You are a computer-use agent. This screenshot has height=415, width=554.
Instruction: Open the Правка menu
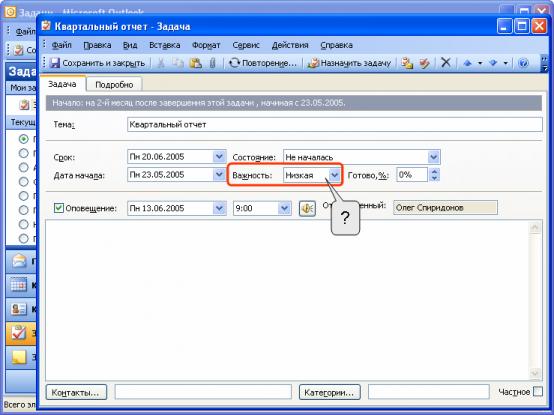point(97,45)
